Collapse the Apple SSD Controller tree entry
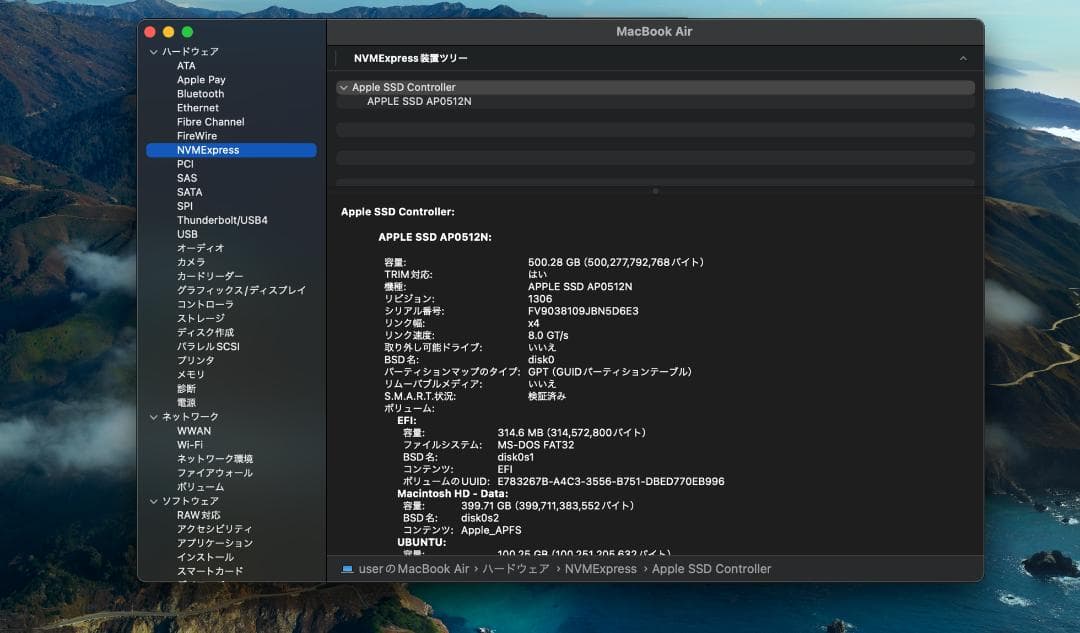 [x=344, y=87]
